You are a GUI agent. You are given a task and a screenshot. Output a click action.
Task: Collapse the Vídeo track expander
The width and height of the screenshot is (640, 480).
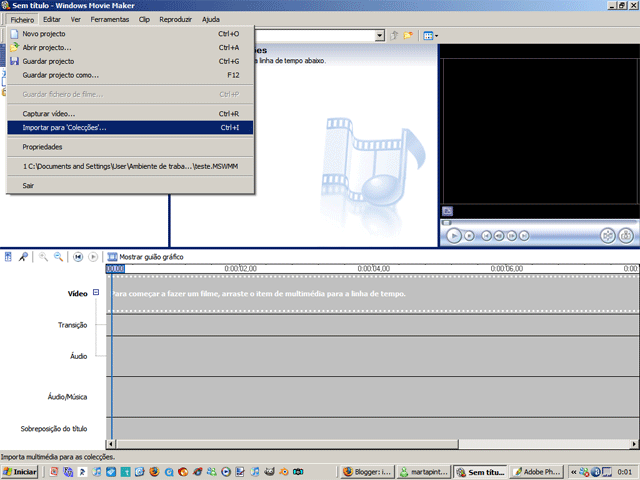pyautogui.click(x=96, y=292)
